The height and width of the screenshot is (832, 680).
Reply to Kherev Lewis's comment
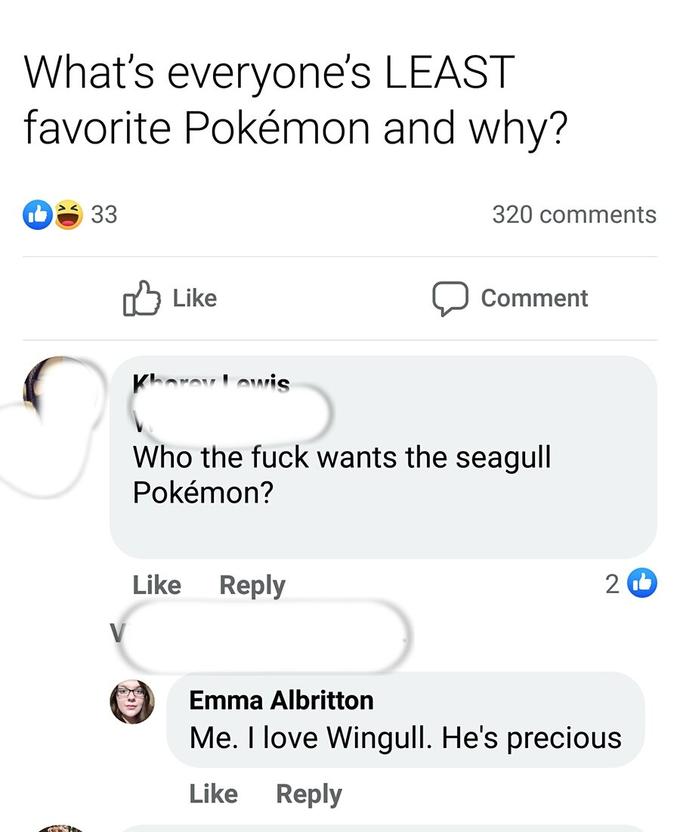click(x=252, y=585)
